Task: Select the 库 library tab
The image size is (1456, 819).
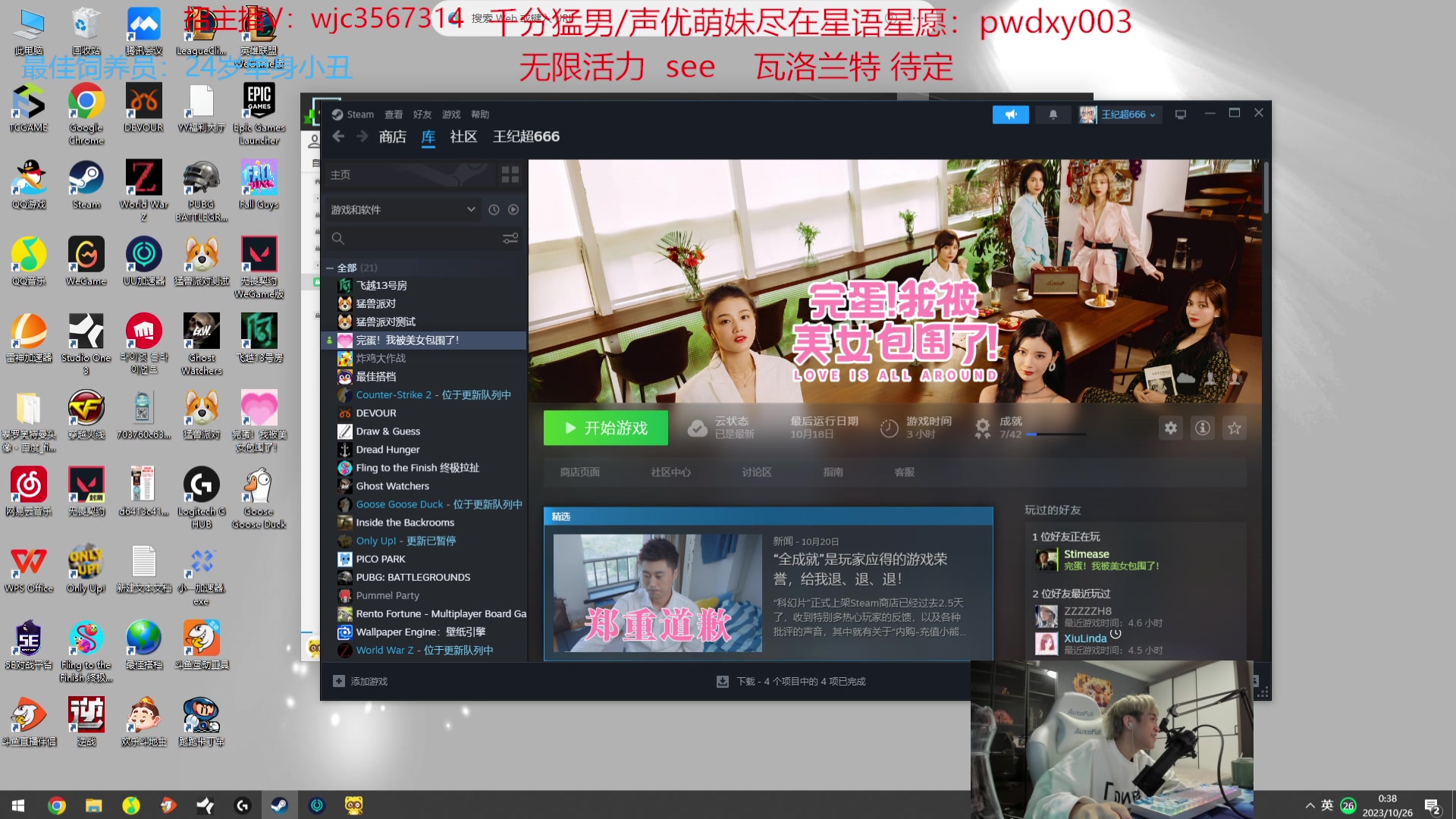Action: pos(428,136)
